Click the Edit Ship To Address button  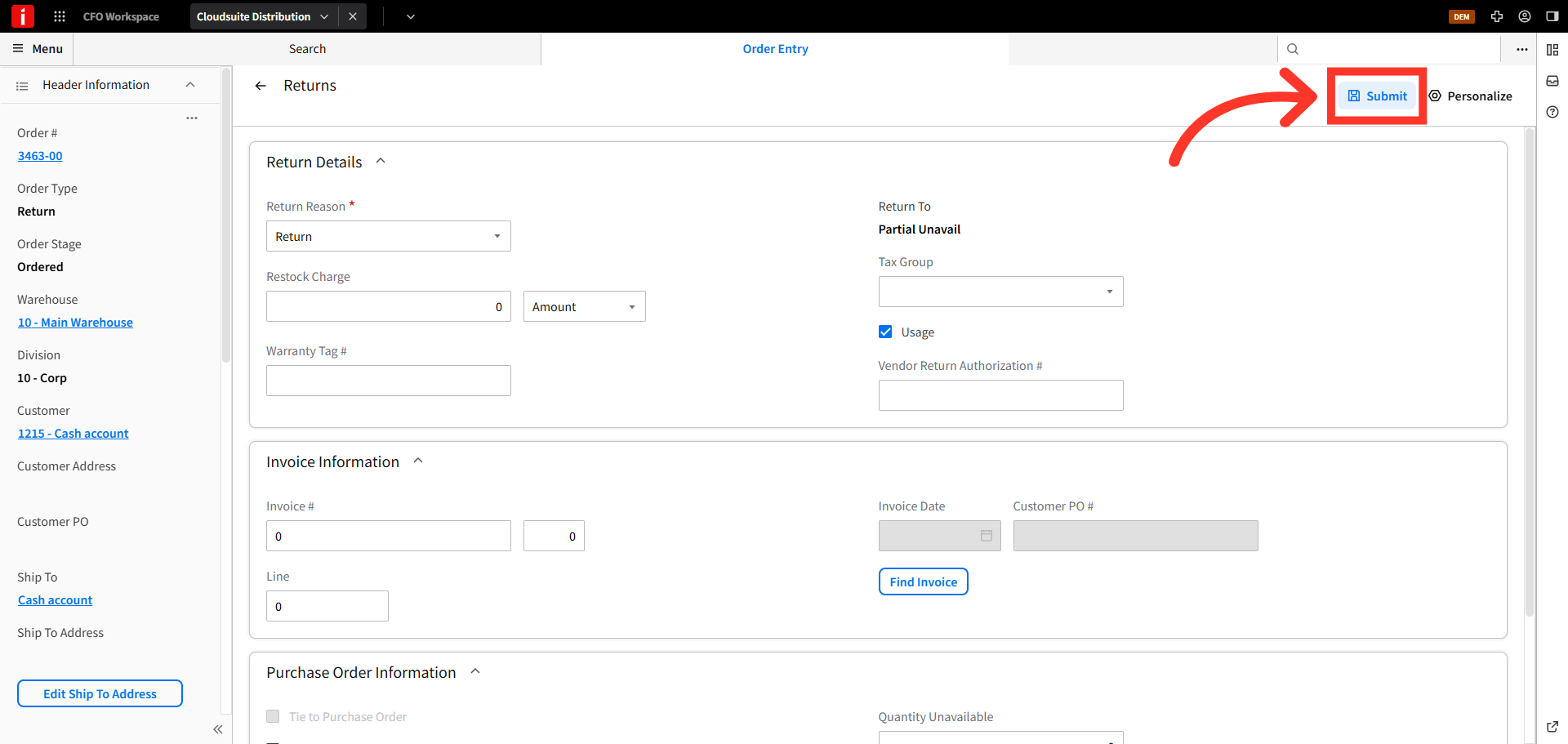click(100, 693)
